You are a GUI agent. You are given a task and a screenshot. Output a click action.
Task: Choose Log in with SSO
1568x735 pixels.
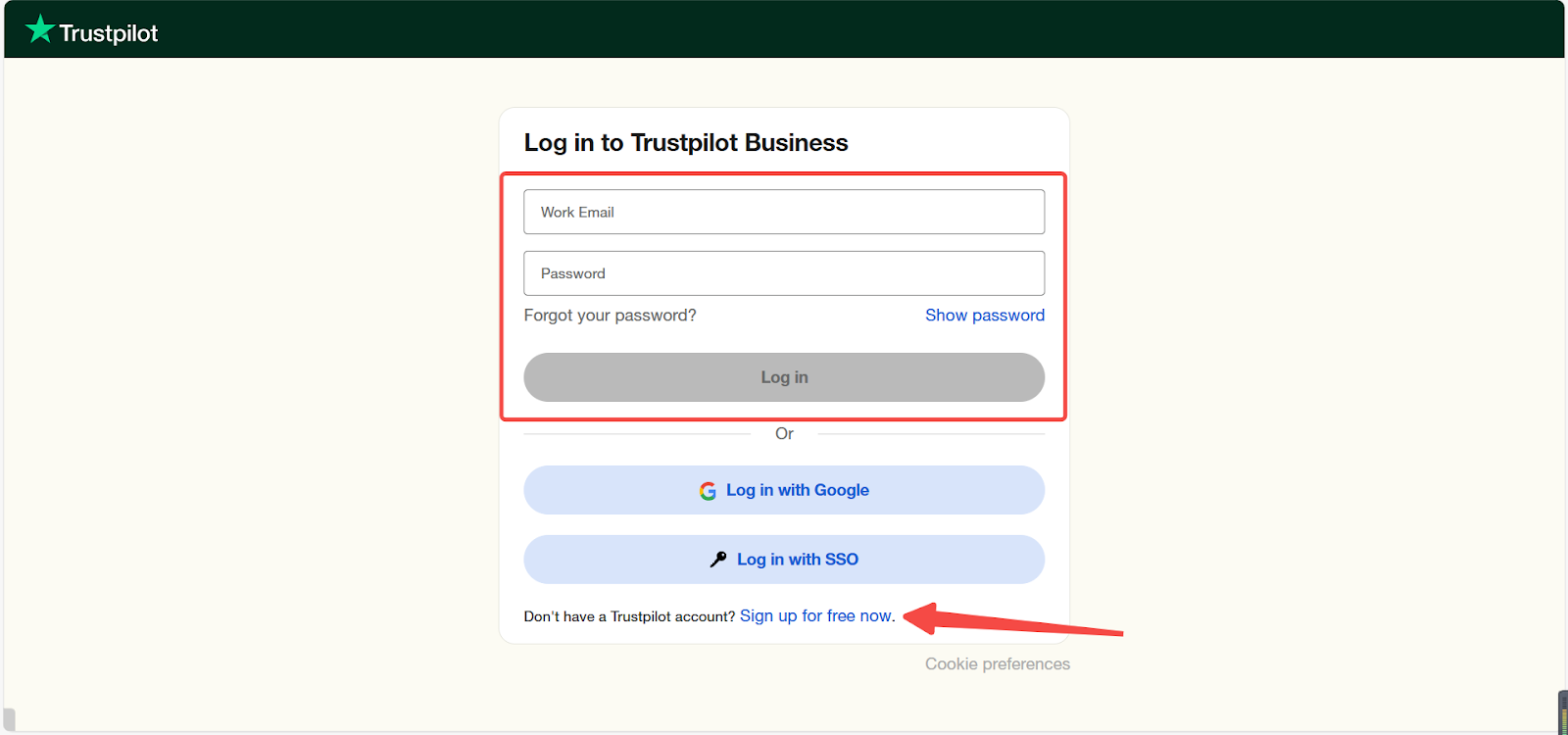pyautogui.click(x=784, y=560)
